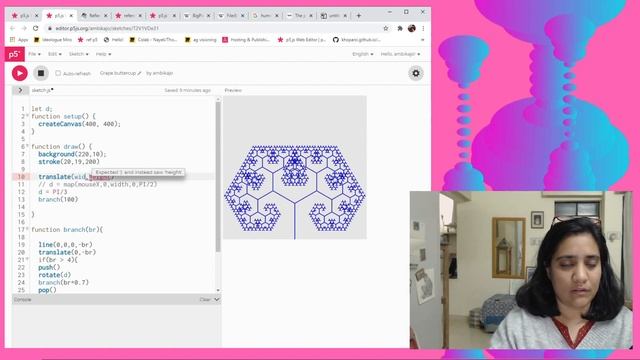Open Chrome's three-dot menu
This screenshot has width=640, height=360.
(423, 28)
